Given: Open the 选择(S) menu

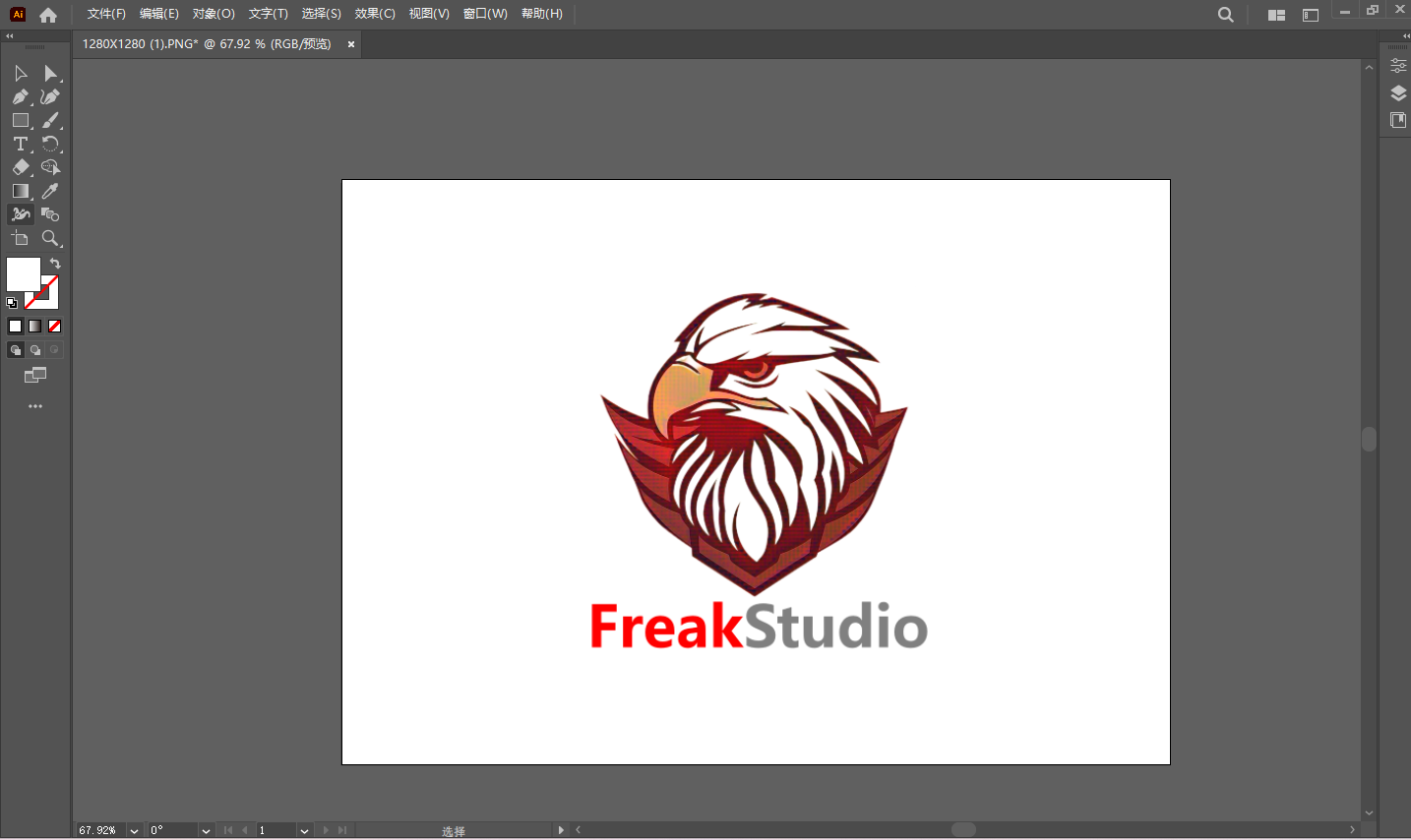Looking at the screenshot, I should (322, 14).
